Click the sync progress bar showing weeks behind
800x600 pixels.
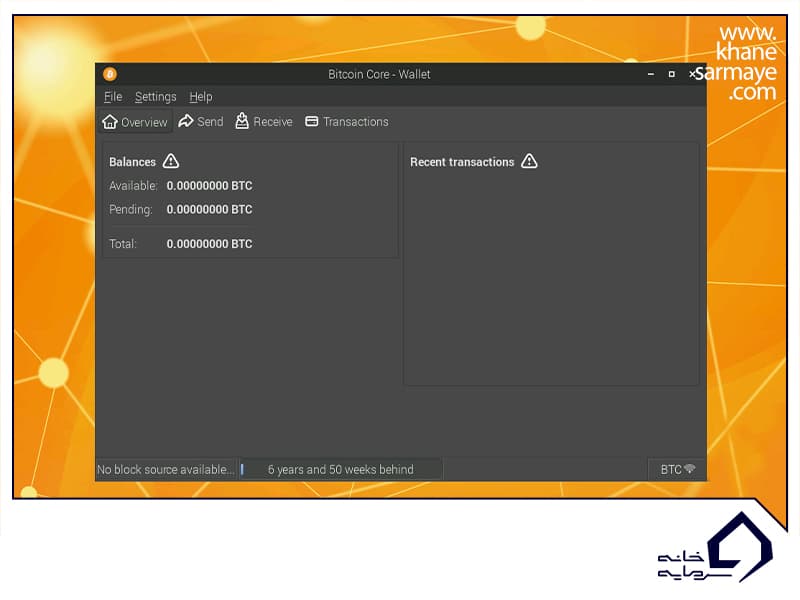point(341,469)
